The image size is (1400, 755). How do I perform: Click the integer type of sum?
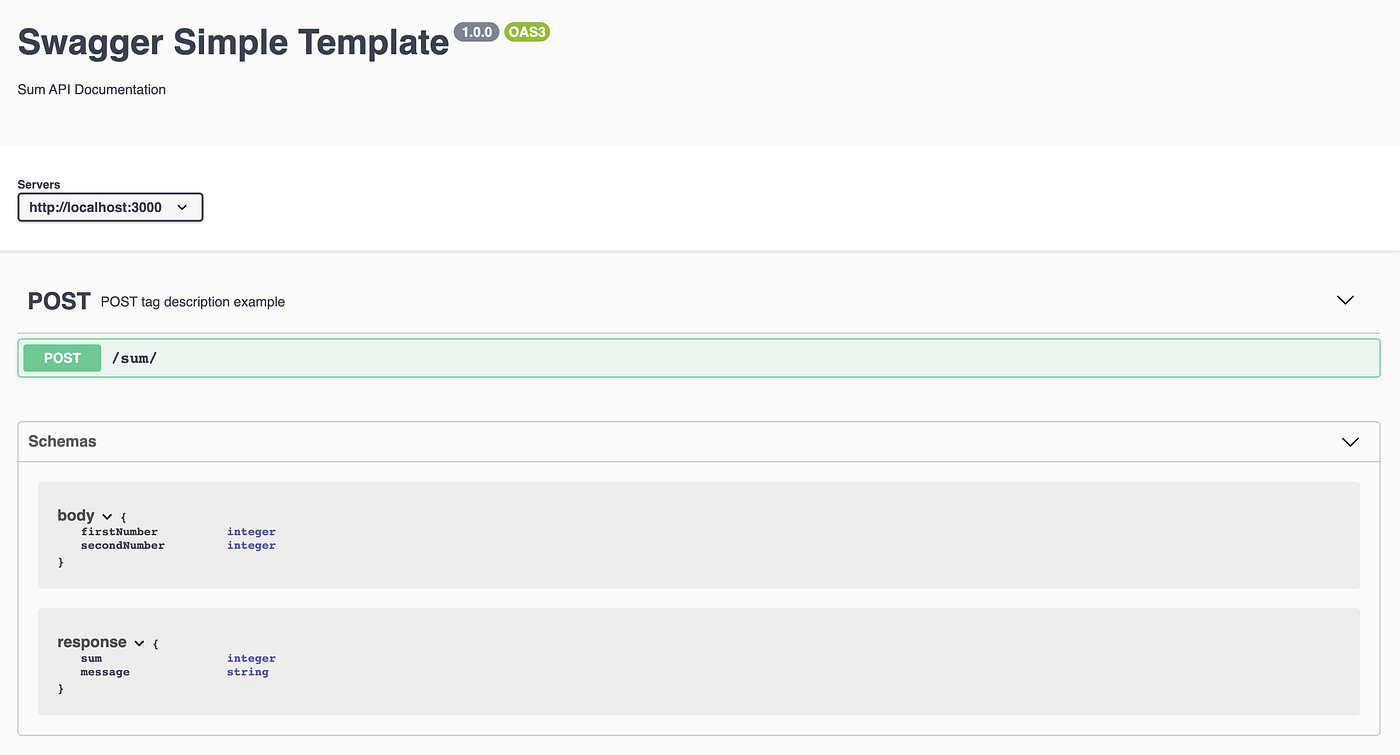[x=251, y=658]
